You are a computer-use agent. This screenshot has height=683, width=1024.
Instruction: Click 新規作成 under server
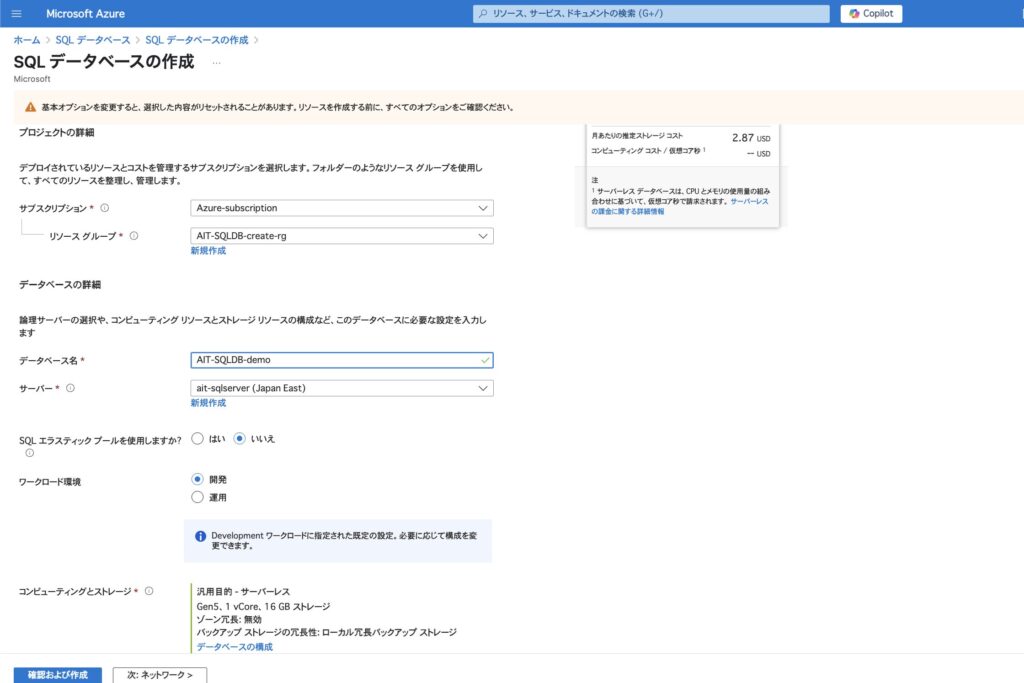tap(208, 403)
